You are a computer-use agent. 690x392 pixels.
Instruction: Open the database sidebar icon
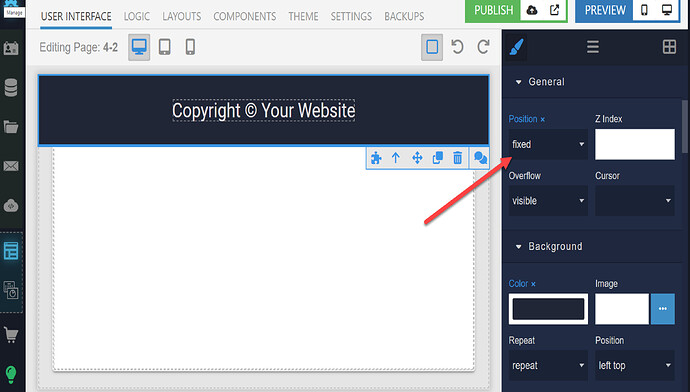coord(11,88)
